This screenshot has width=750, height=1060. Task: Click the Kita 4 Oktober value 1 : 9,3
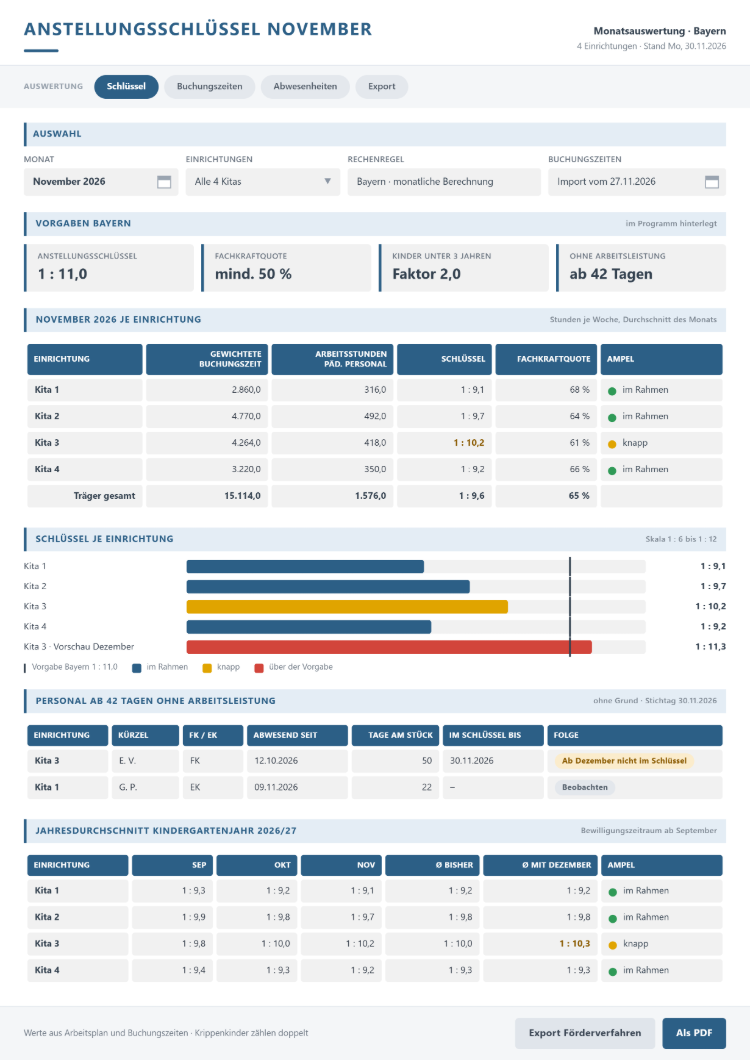tap(278, 970)
